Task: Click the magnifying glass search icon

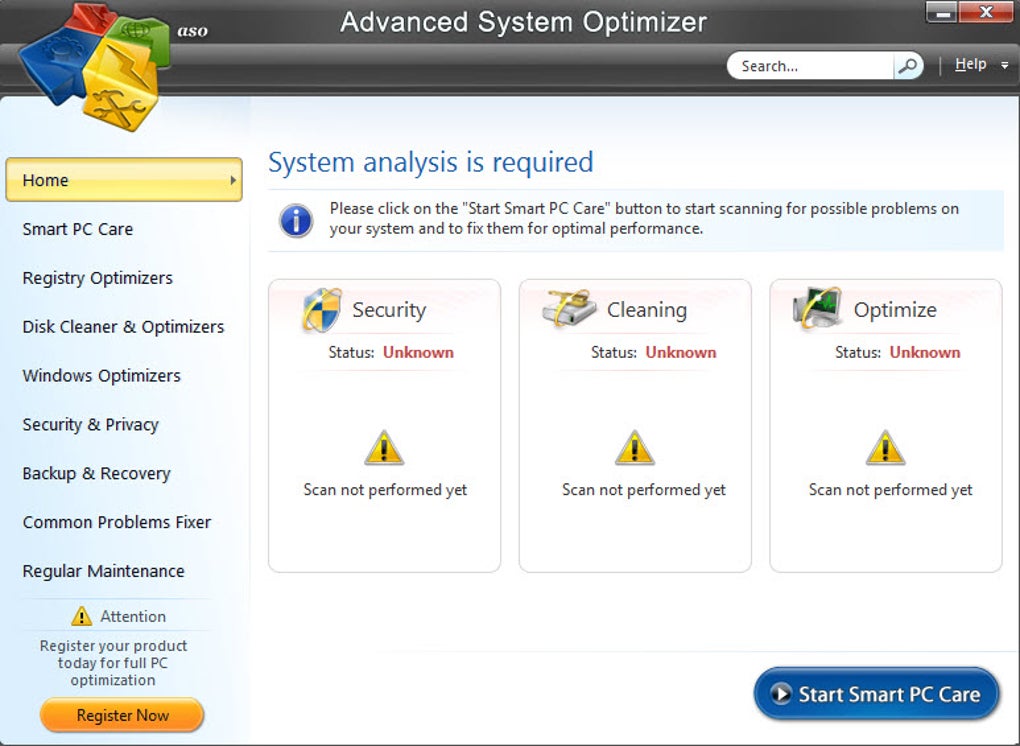Action: click(x=907, y=66)
